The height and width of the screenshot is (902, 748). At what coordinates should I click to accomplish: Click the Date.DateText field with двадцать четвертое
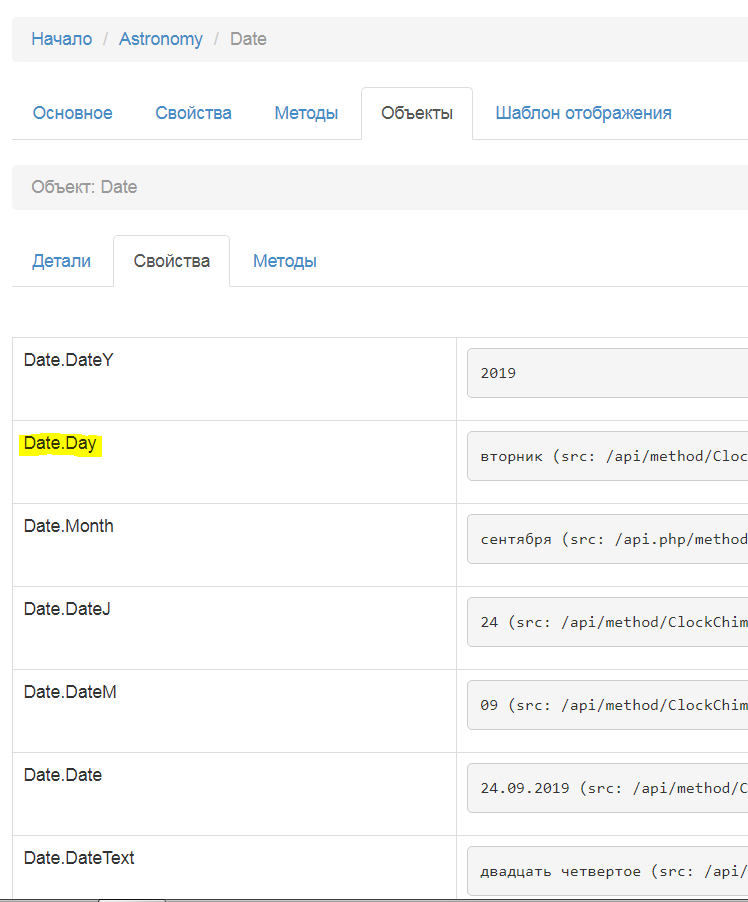607,871
